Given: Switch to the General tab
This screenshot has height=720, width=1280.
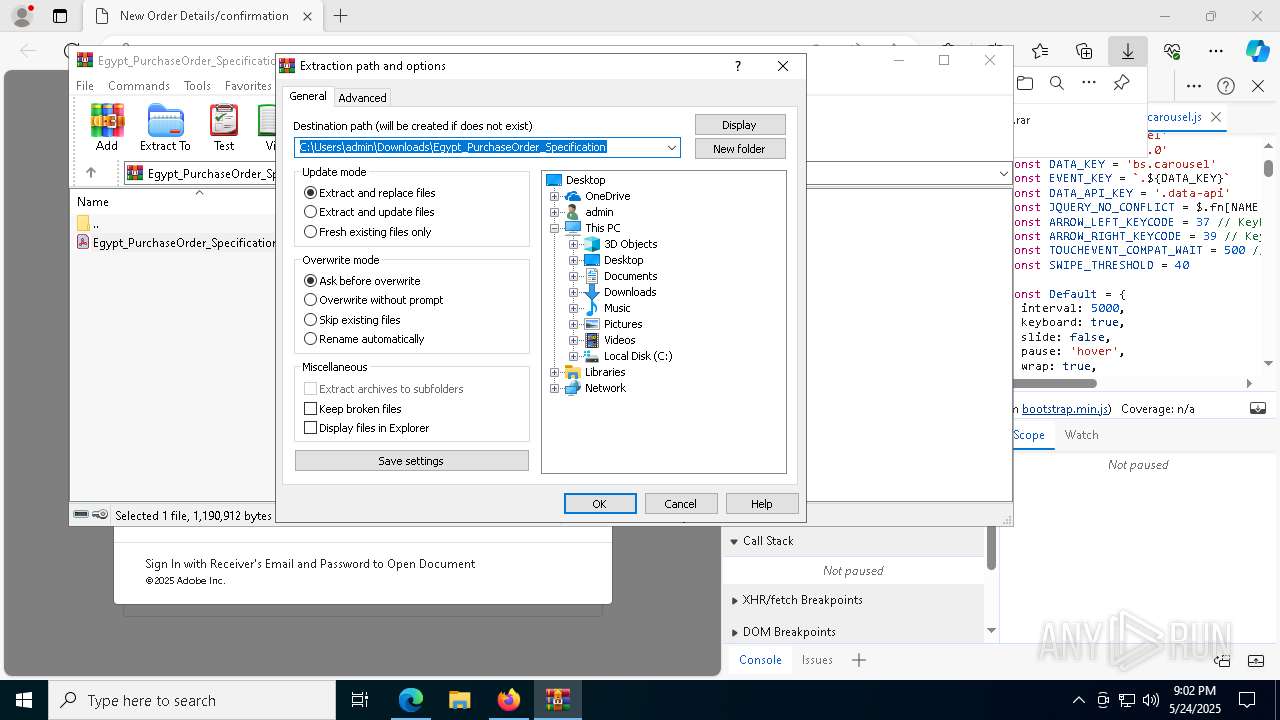Looking at the screenshot, I should tap(308, 96).
